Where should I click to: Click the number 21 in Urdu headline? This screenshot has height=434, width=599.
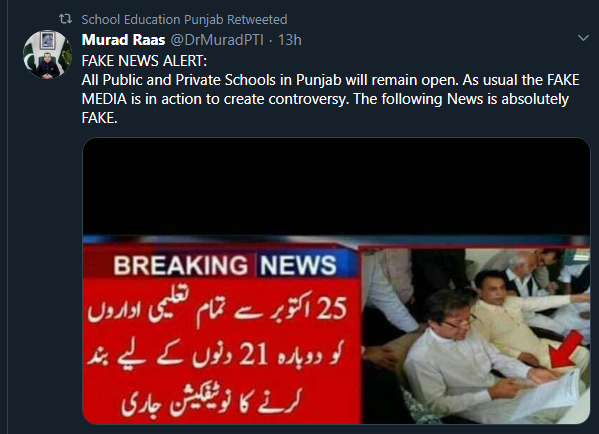pos(253,354)
